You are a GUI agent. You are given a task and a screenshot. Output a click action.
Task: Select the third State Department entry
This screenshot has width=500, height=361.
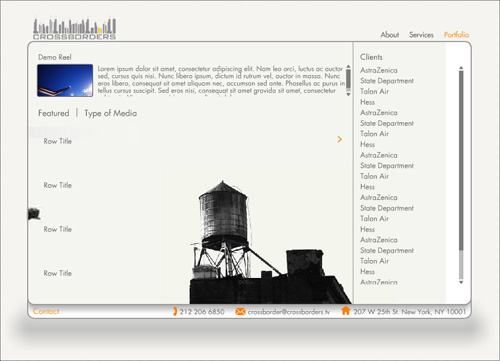(387, 166)
